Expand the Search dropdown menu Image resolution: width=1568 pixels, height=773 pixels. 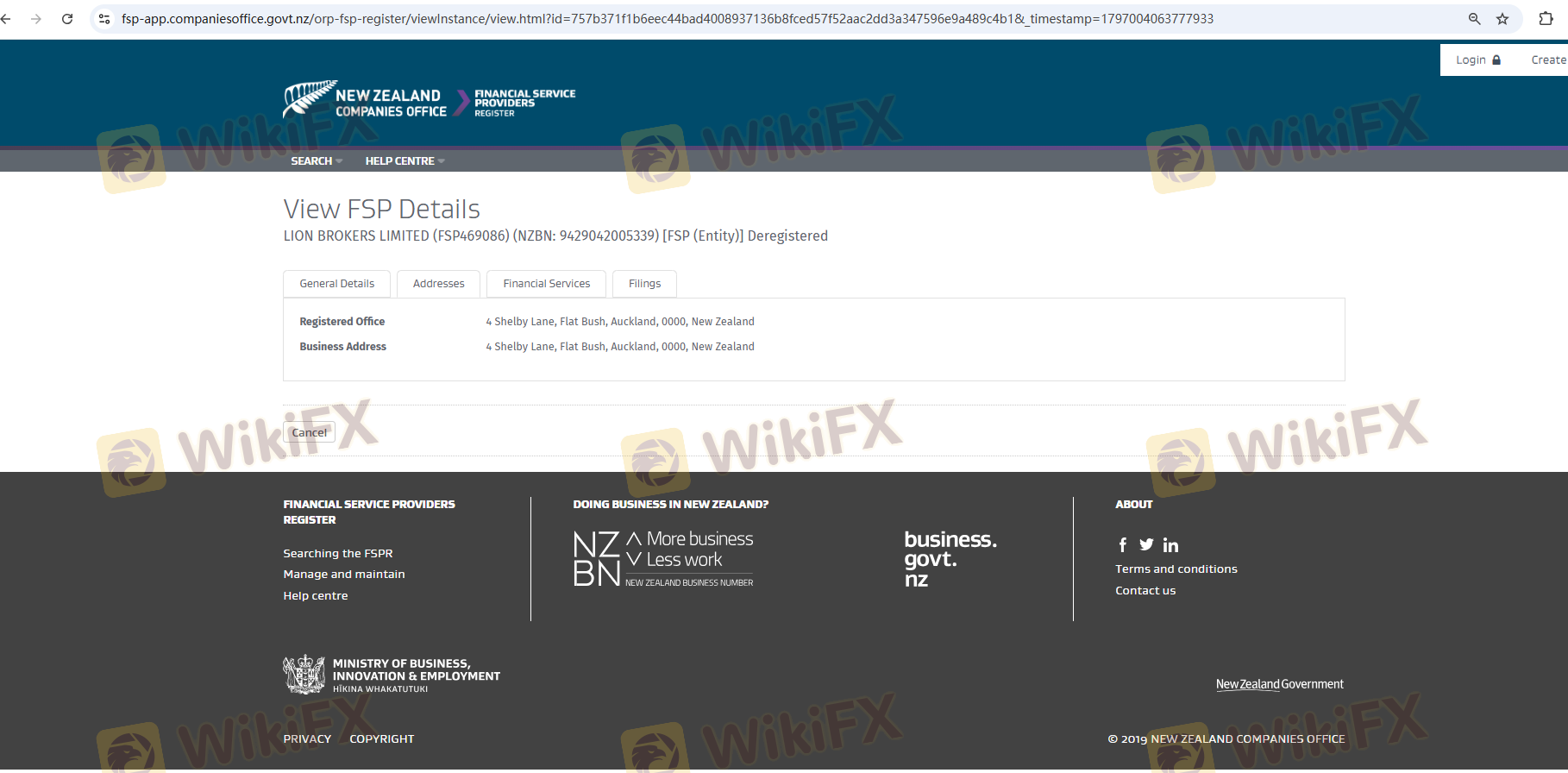pyautogui.click(x=316, y=161)
